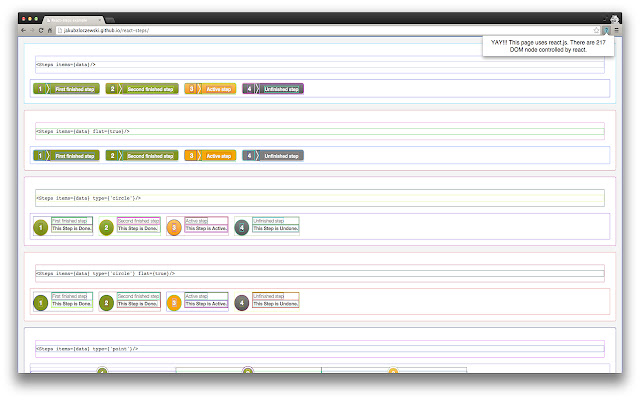Select 'Unfinished step' in flat arrow row
Image resolution: width=640 pixels, height=400 pixels.
tap(281, 156)
